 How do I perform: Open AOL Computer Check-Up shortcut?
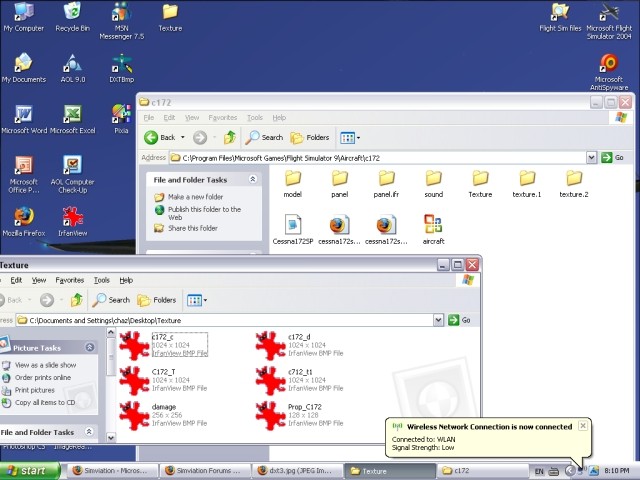(x=73, y=174)
